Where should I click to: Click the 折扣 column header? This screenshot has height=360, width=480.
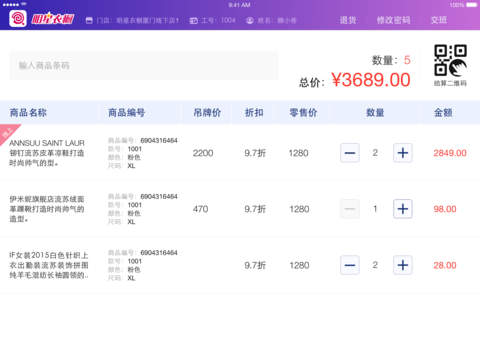[254, 113]
